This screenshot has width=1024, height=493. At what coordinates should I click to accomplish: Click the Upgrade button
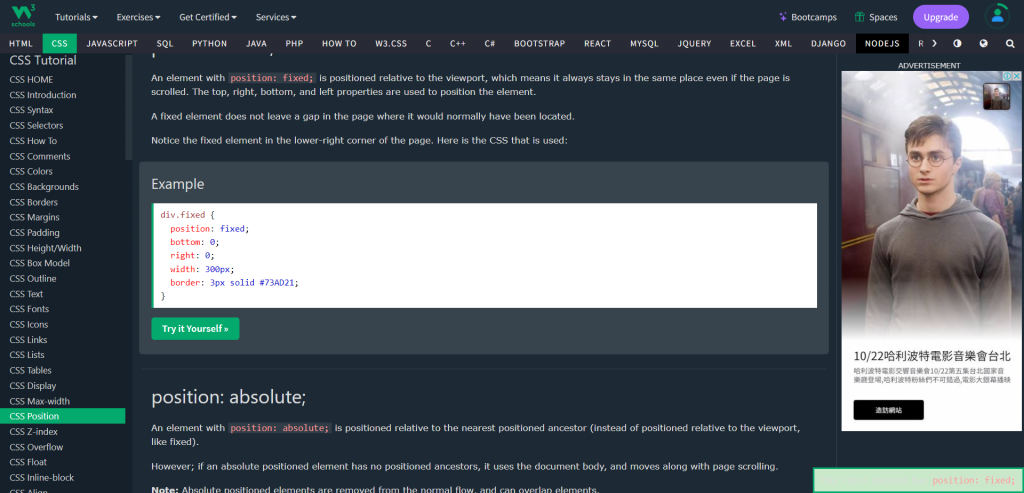[x=940, y=17]
